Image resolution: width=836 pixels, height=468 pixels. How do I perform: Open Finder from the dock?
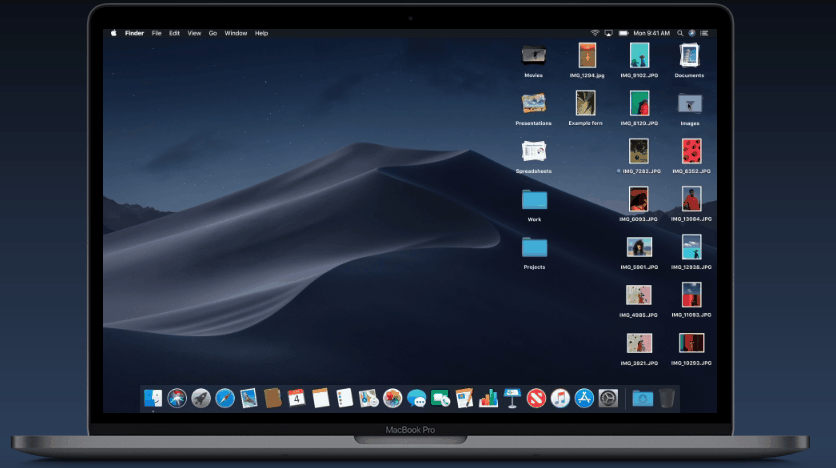[153, 398]
